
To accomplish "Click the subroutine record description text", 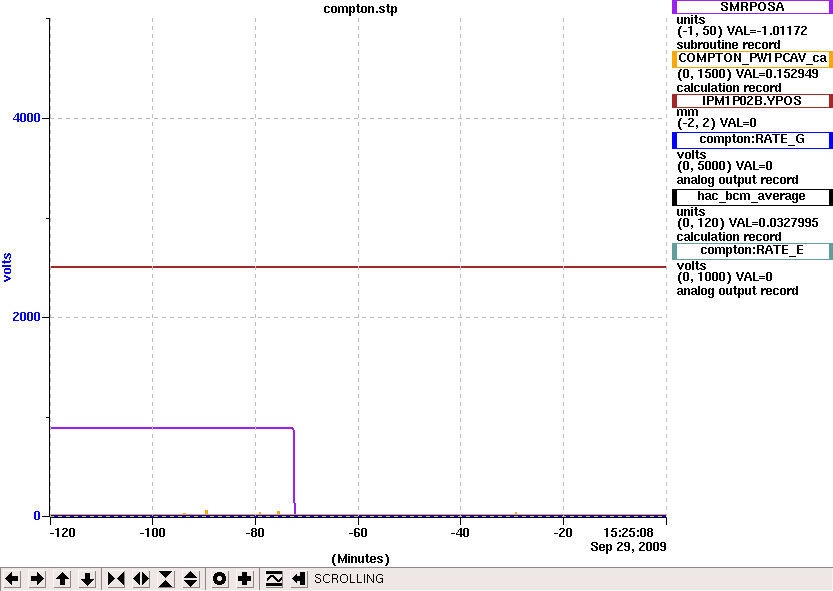I will pos(728,45).
